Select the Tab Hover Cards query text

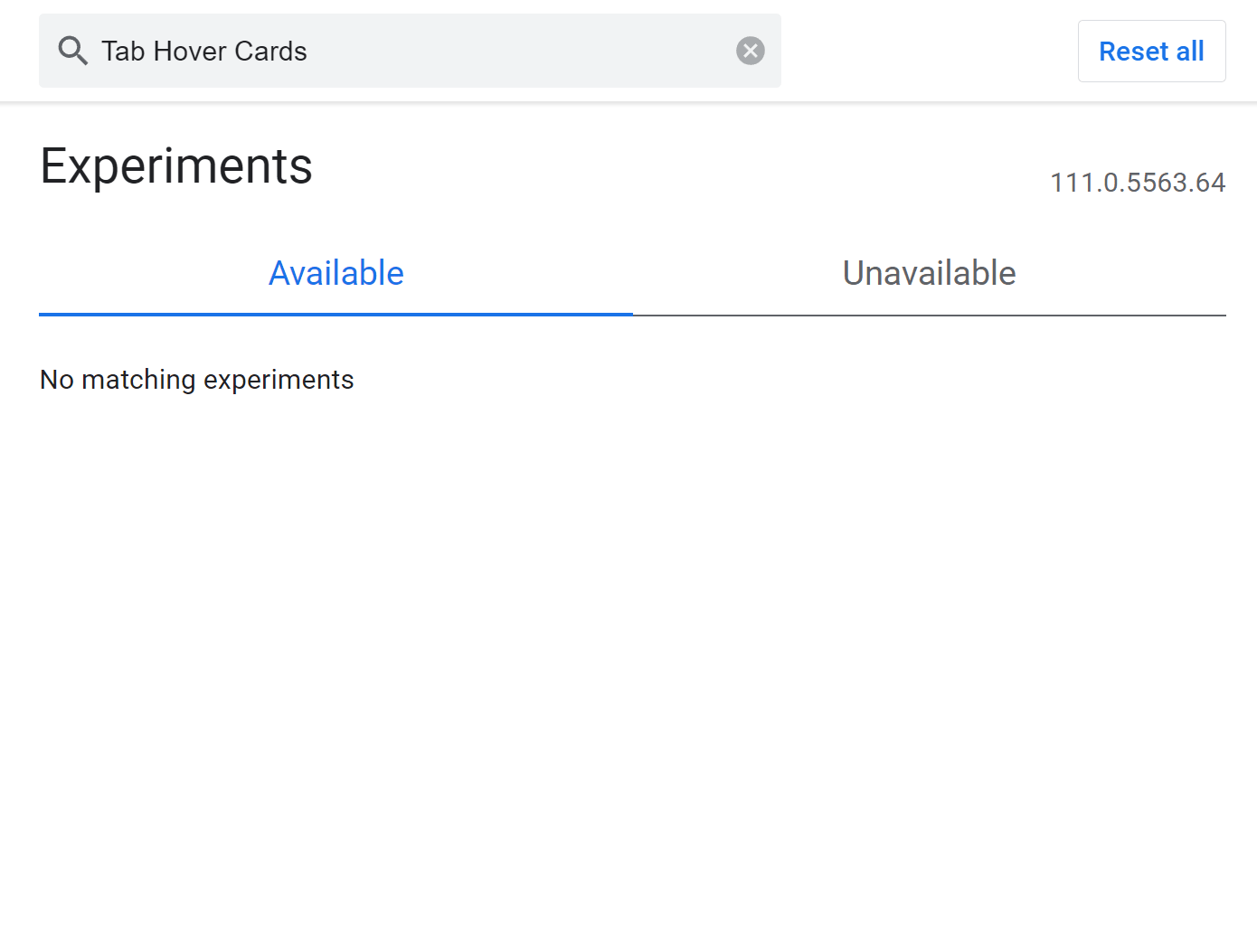[x=203, y=51]
